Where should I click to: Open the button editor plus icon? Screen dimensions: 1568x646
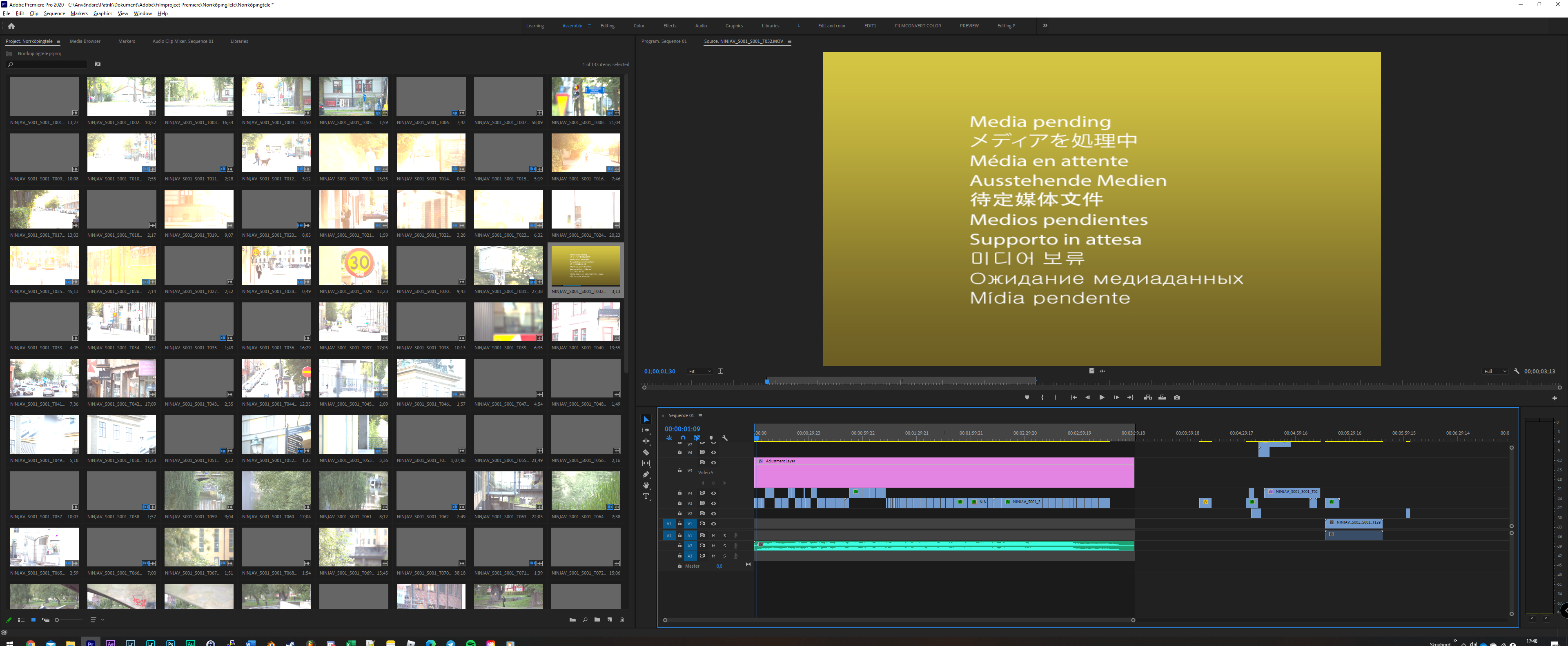(1555, 398)
